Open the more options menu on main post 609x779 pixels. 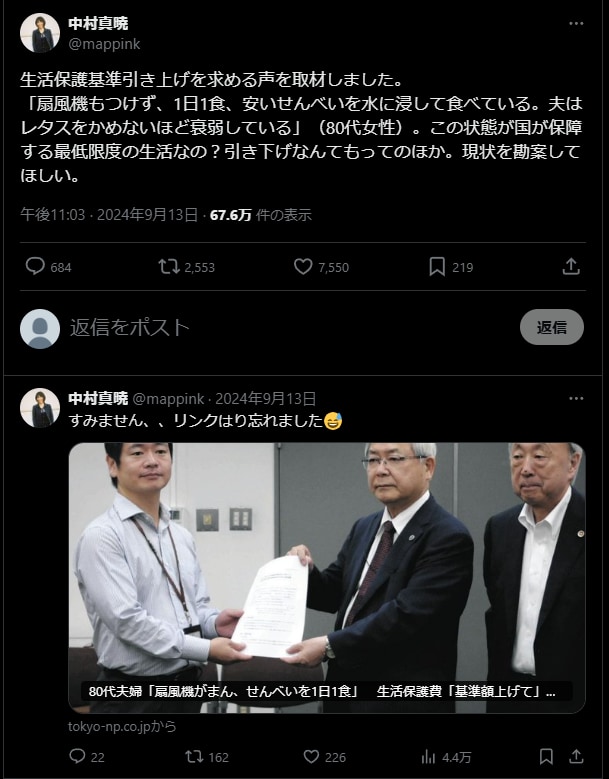coord(576,23)
